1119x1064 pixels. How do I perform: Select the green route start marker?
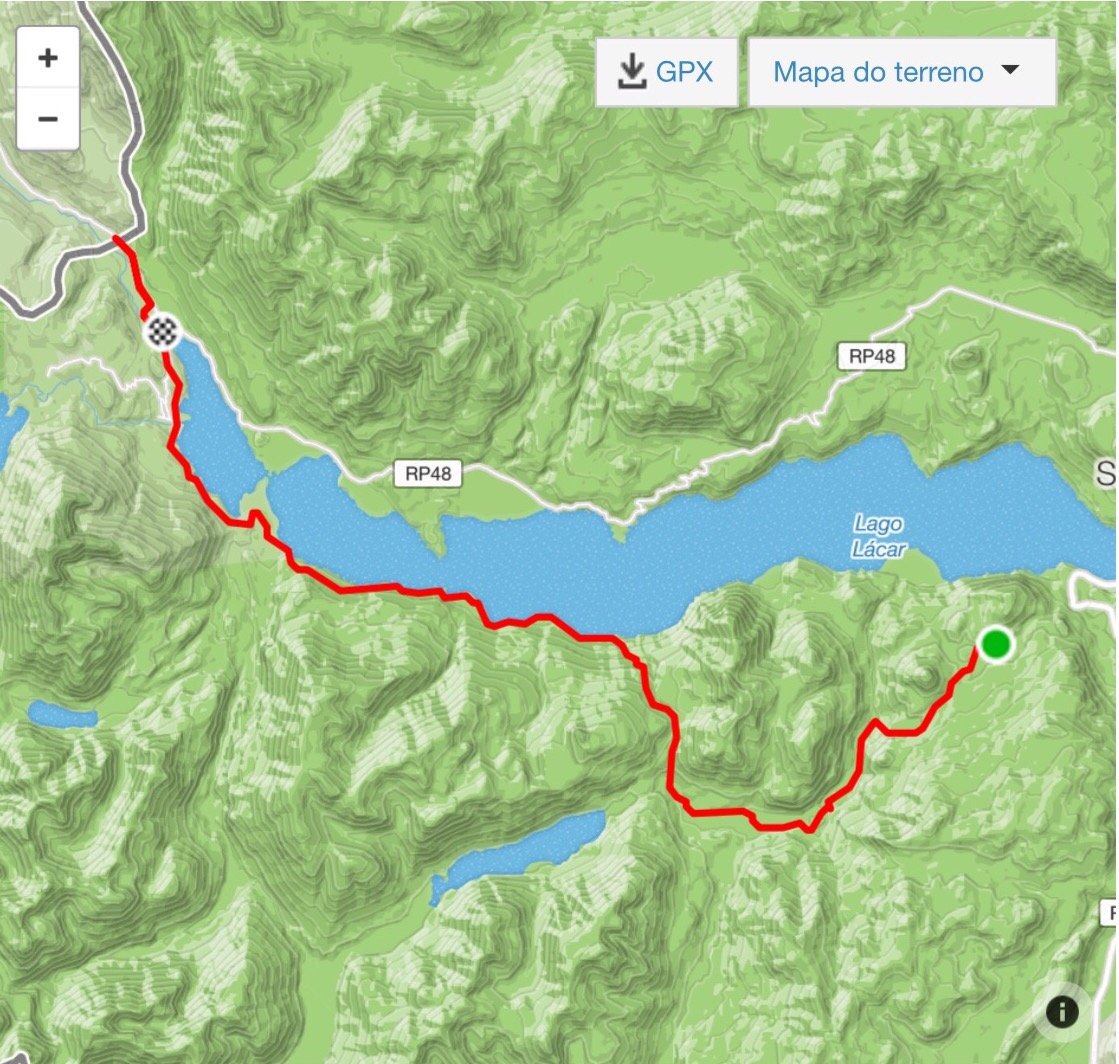995,644
